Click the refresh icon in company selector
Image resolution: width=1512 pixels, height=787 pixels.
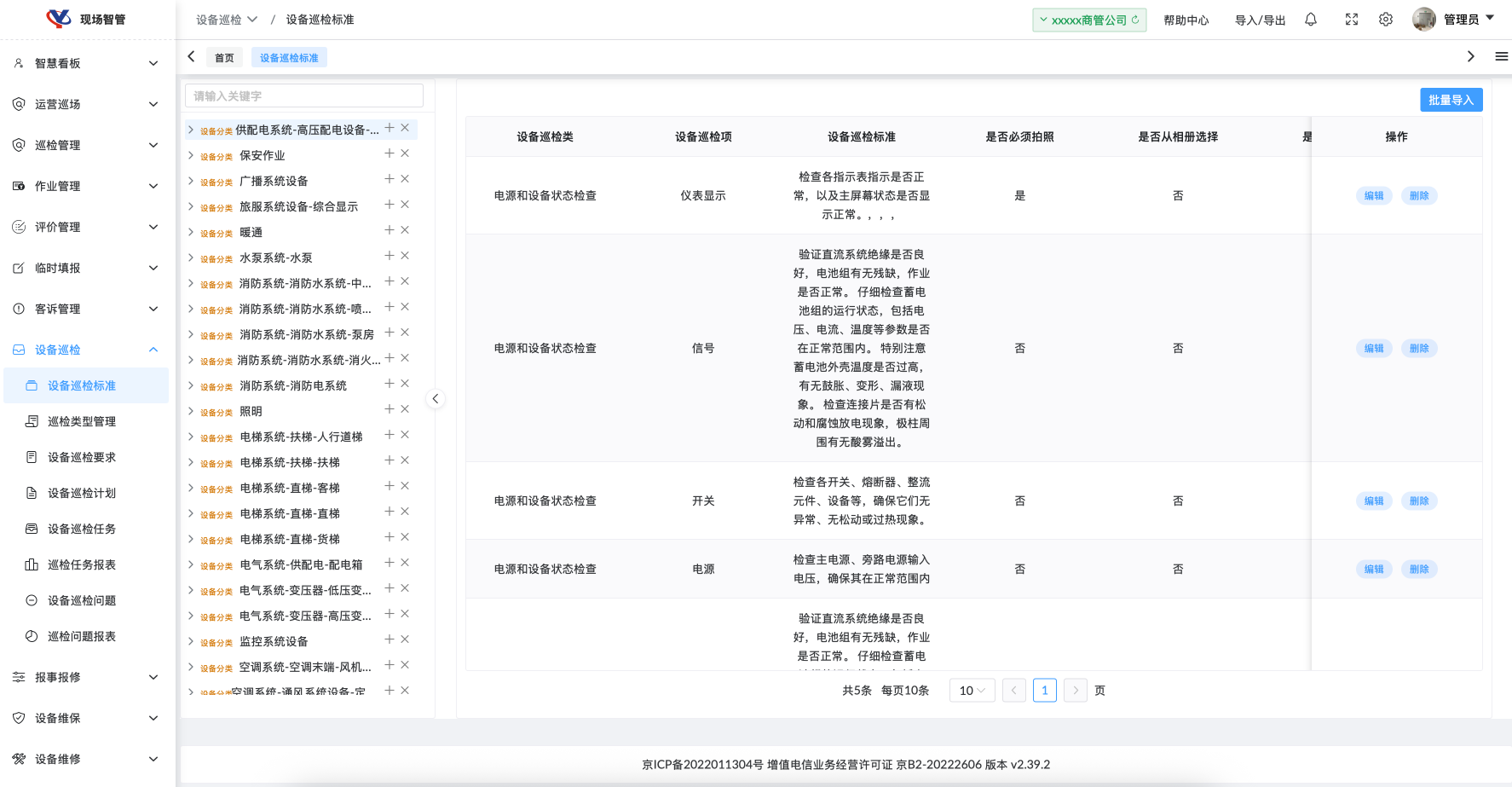tap(1135, 20)
